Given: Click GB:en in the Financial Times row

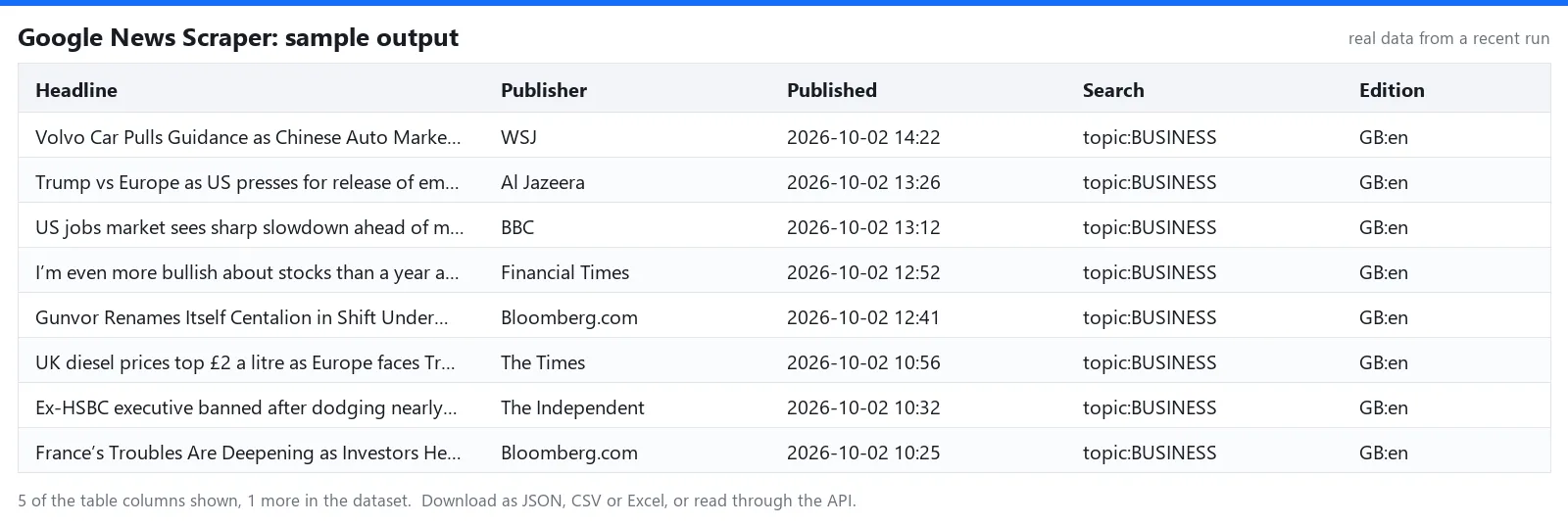Looking at the screenshot, I should pyautogui.click(x=1384, y=272).
